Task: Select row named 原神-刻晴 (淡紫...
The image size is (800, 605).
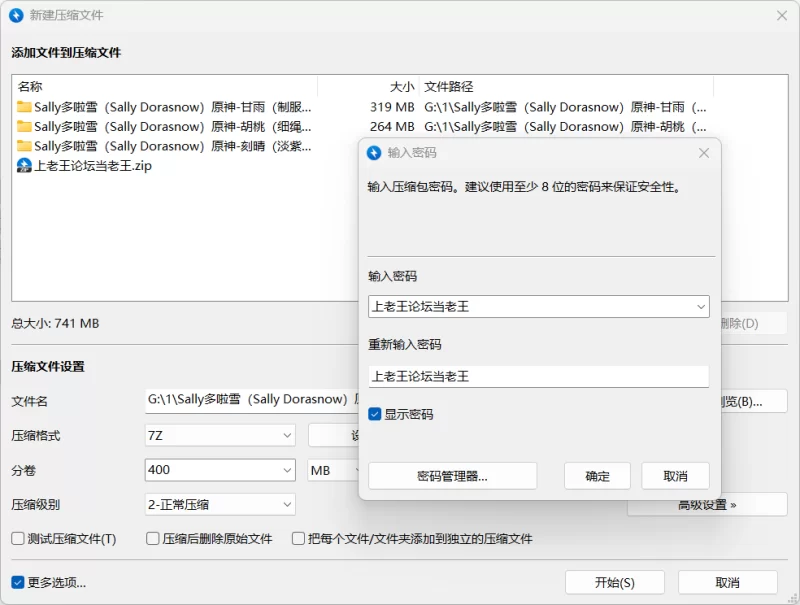Action: tap(172, 146)
